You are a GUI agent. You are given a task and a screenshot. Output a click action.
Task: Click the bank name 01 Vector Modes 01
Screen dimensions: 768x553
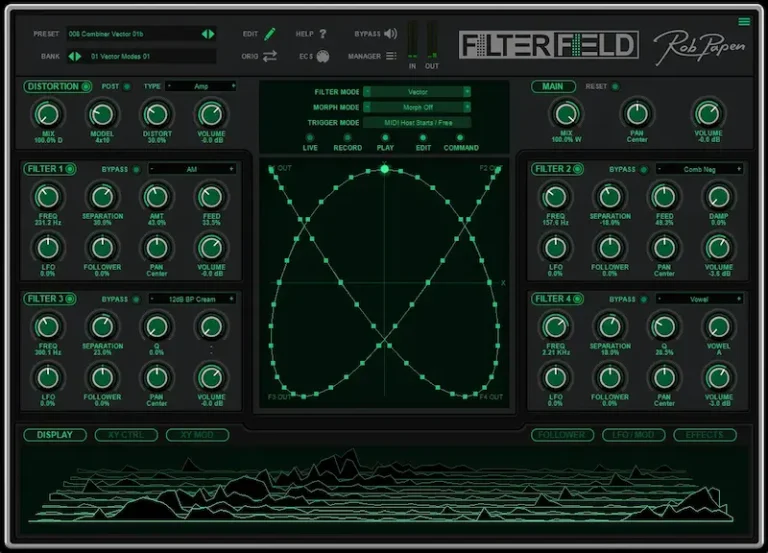tap(120, 56)
